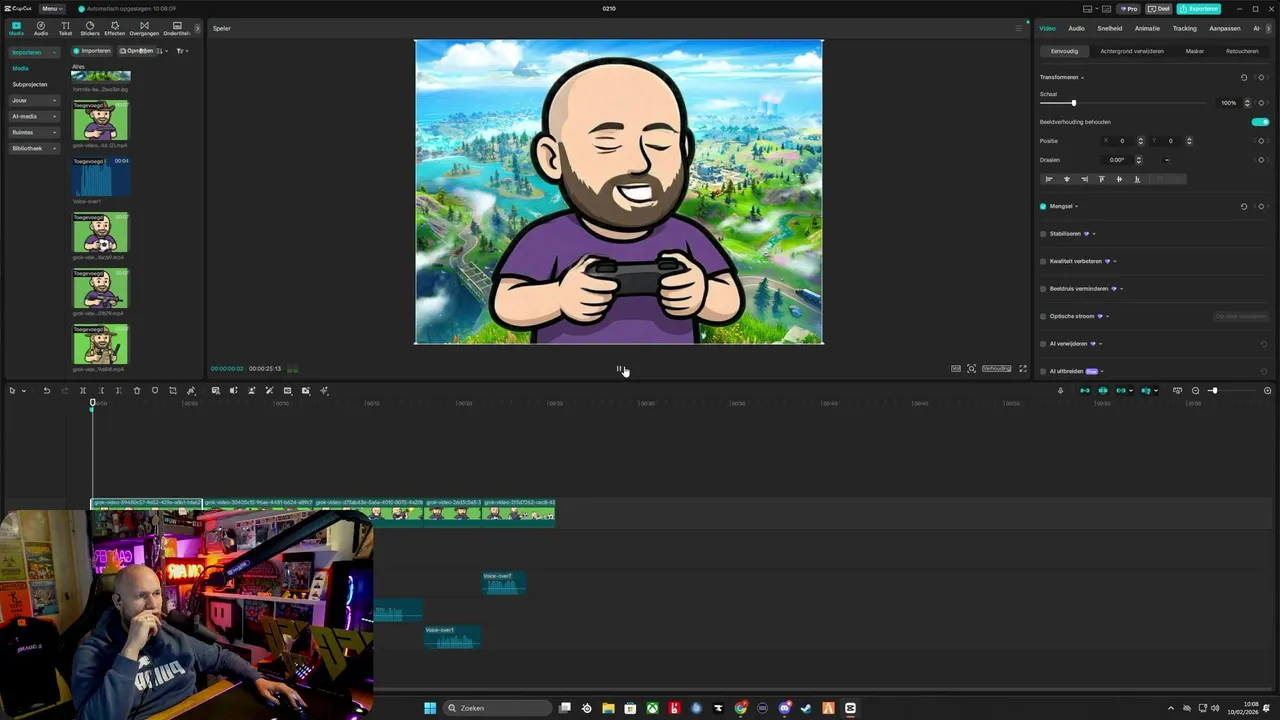Click the Opnemen record button
1280x720 pixels.
pos(137,51)
